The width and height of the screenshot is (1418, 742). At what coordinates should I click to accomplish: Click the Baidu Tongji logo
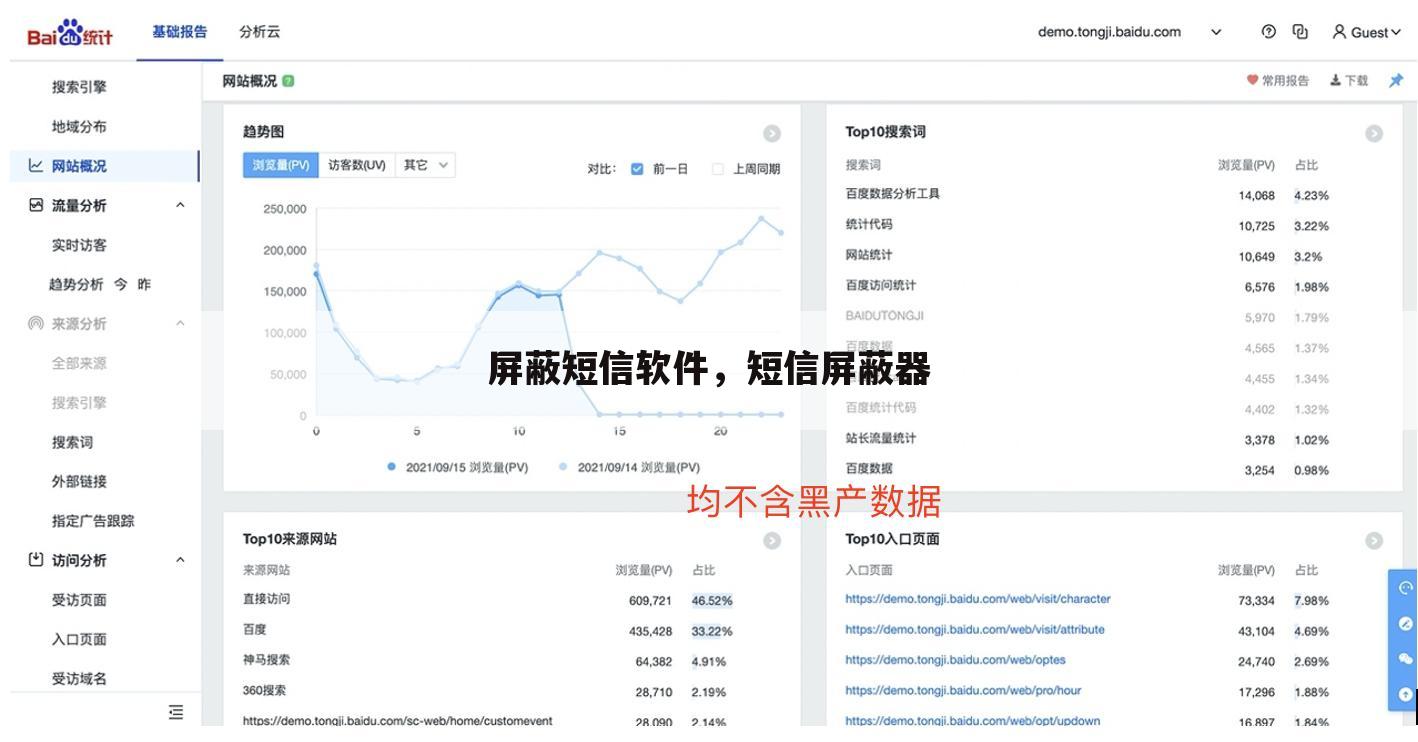click(x=70, y=33)
